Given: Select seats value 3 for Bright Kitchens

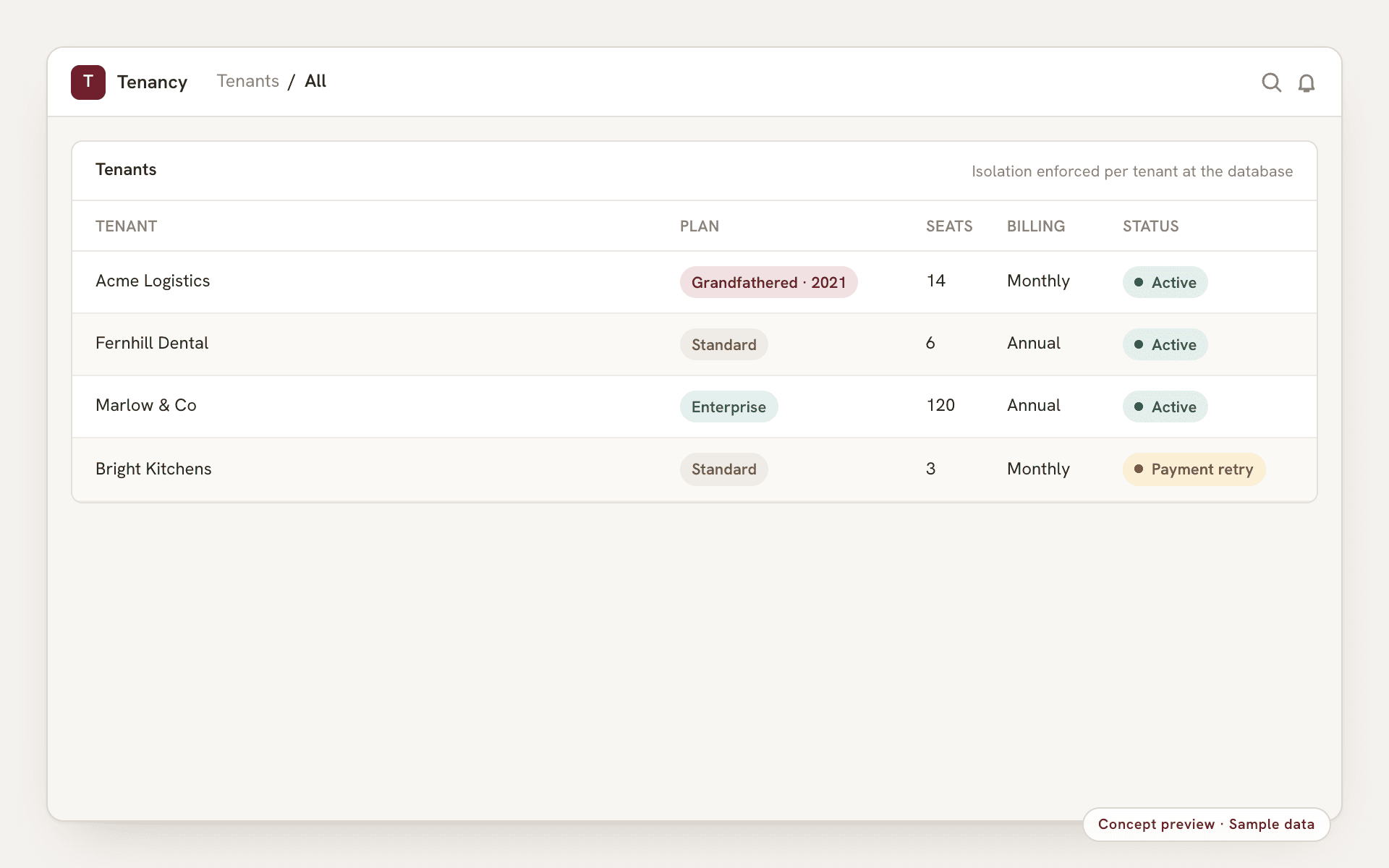Looking at the screenshot, I should pyautogui.click(x=930, y=469).
